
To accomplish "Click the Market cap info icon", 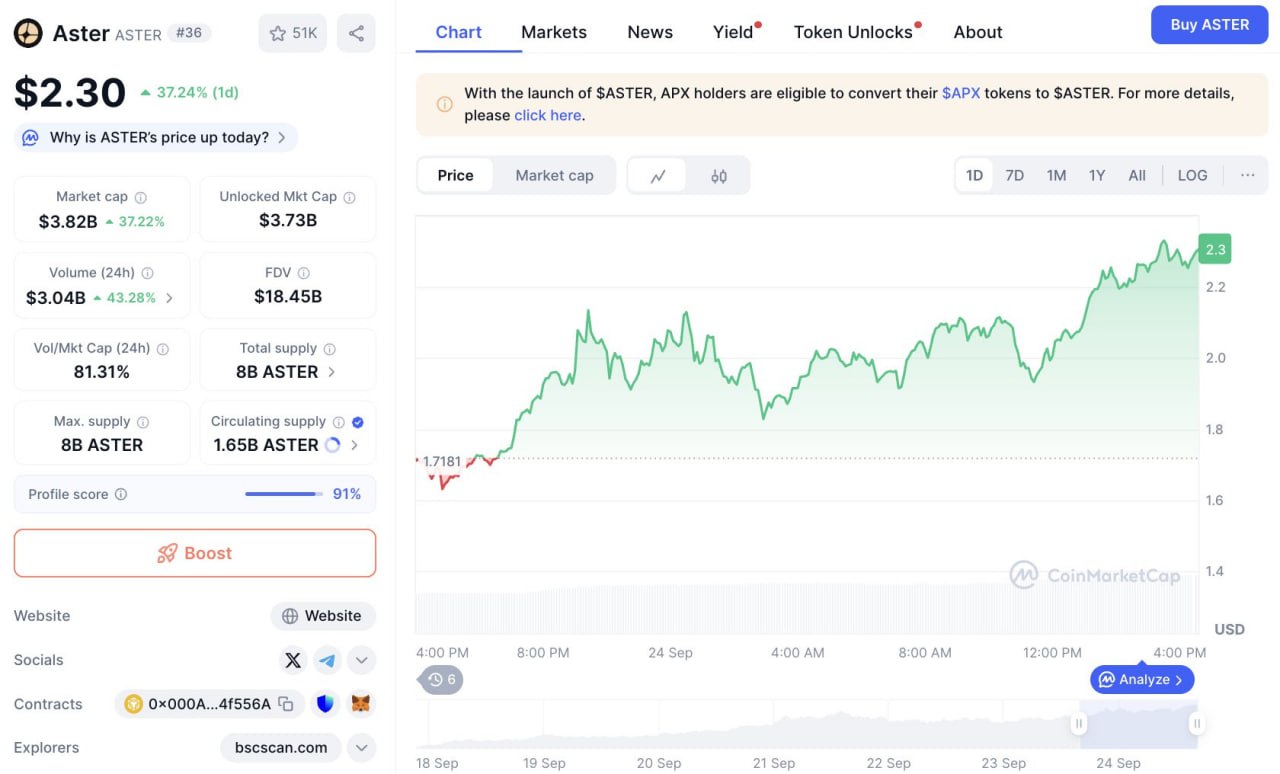I will pos(141,198).
